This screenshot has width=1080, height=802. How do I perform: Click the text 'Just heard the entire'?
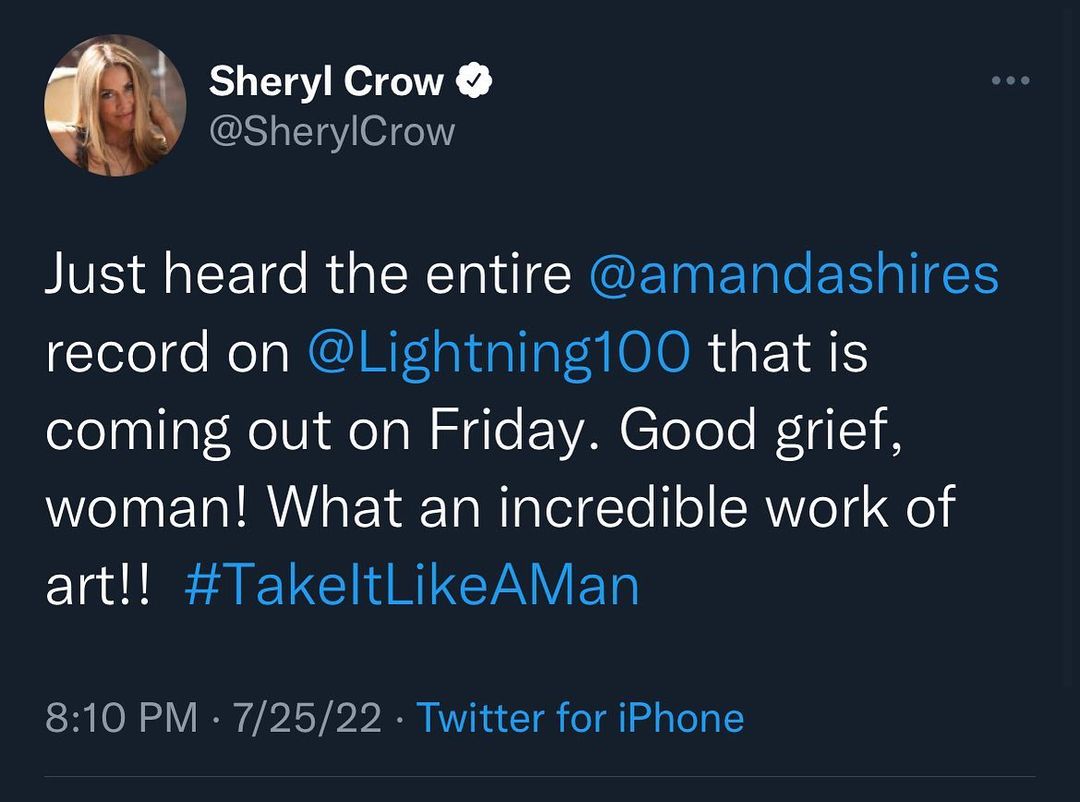[307, 277]
